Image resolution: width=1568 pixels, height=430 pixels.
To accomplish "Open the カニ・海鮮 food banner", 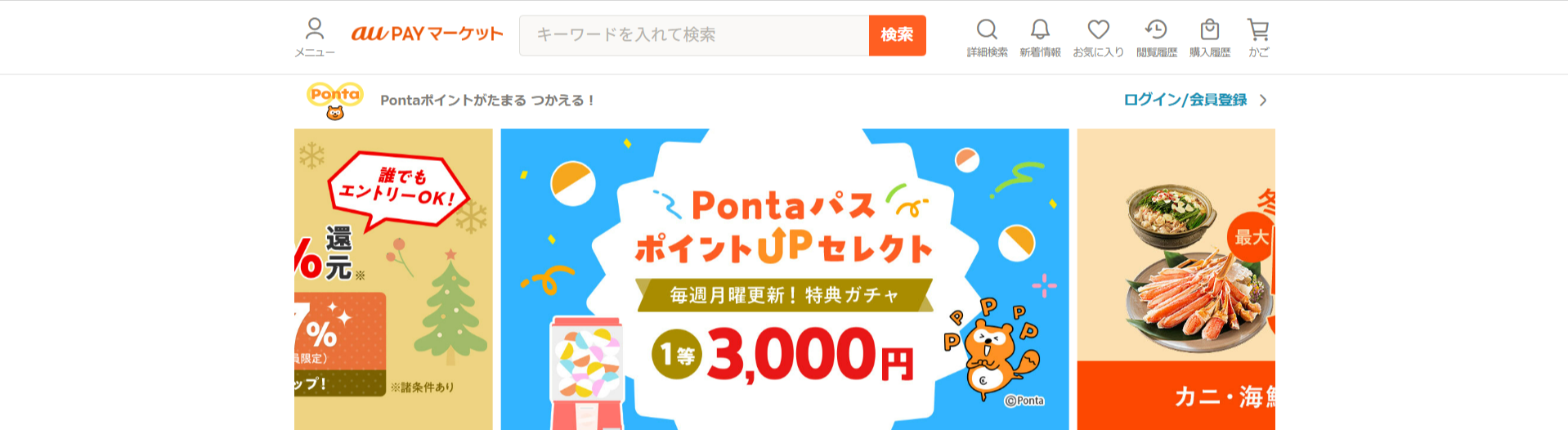I will click(1176, 279).
